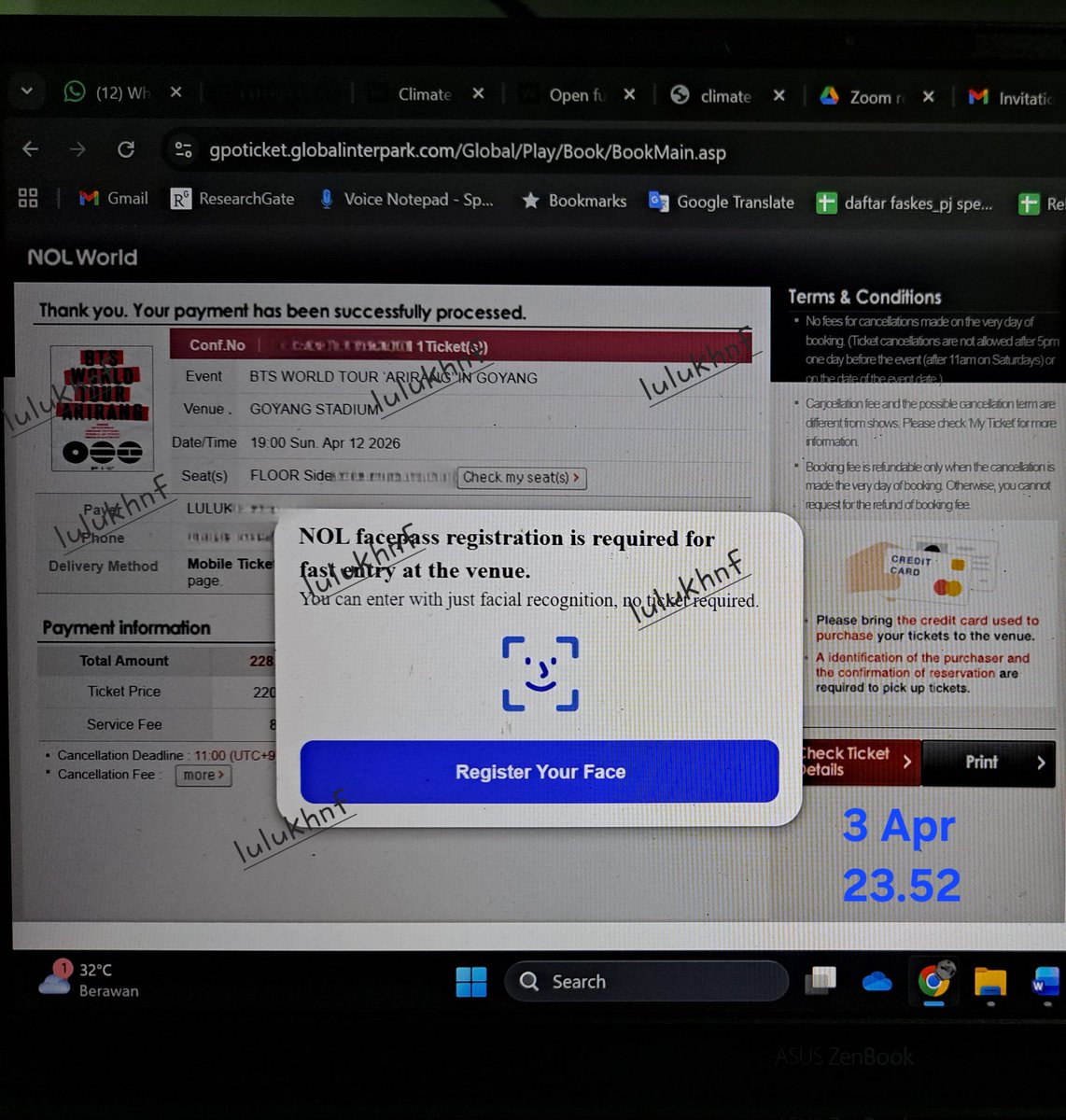
Task: Click the Print button
Action: click(x=990, y=763)
